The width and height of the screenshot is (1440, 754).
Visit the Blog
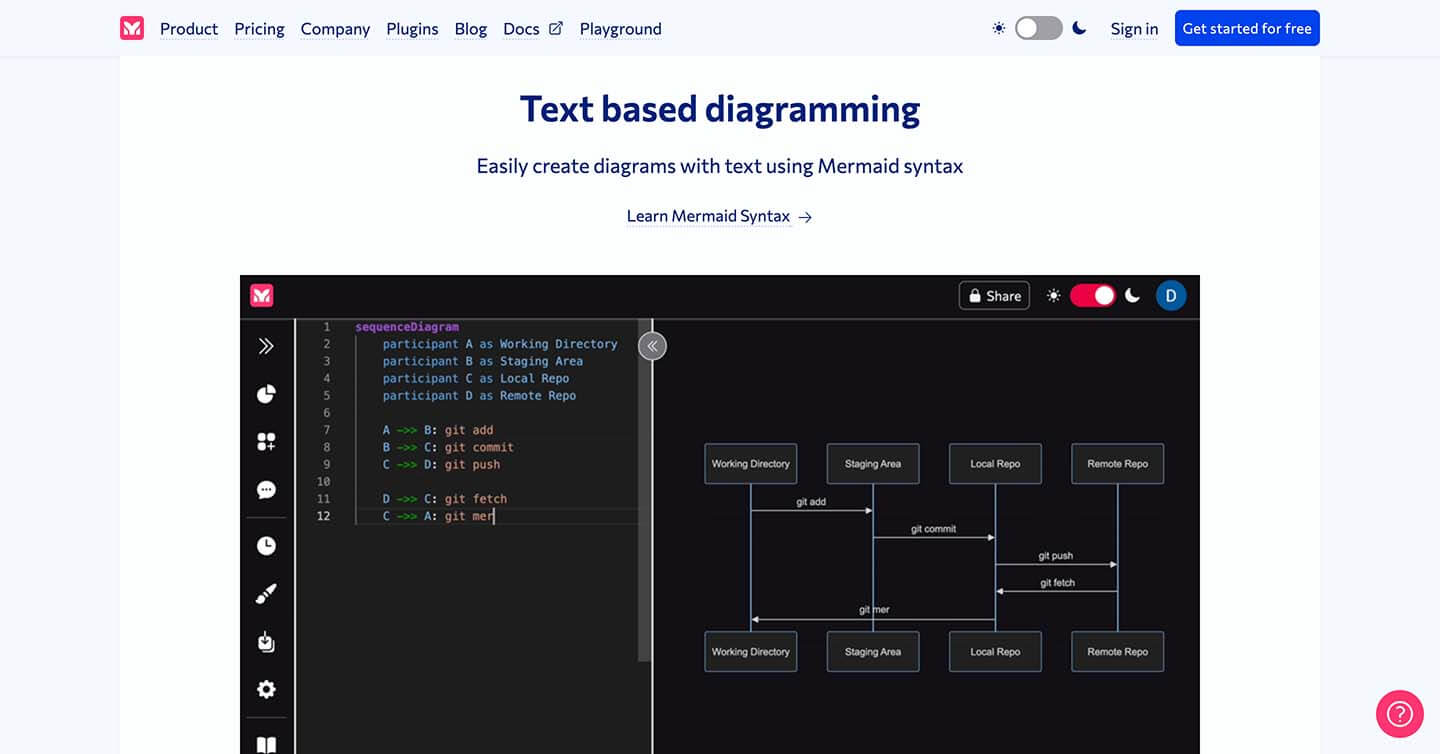tap(470, 29)
